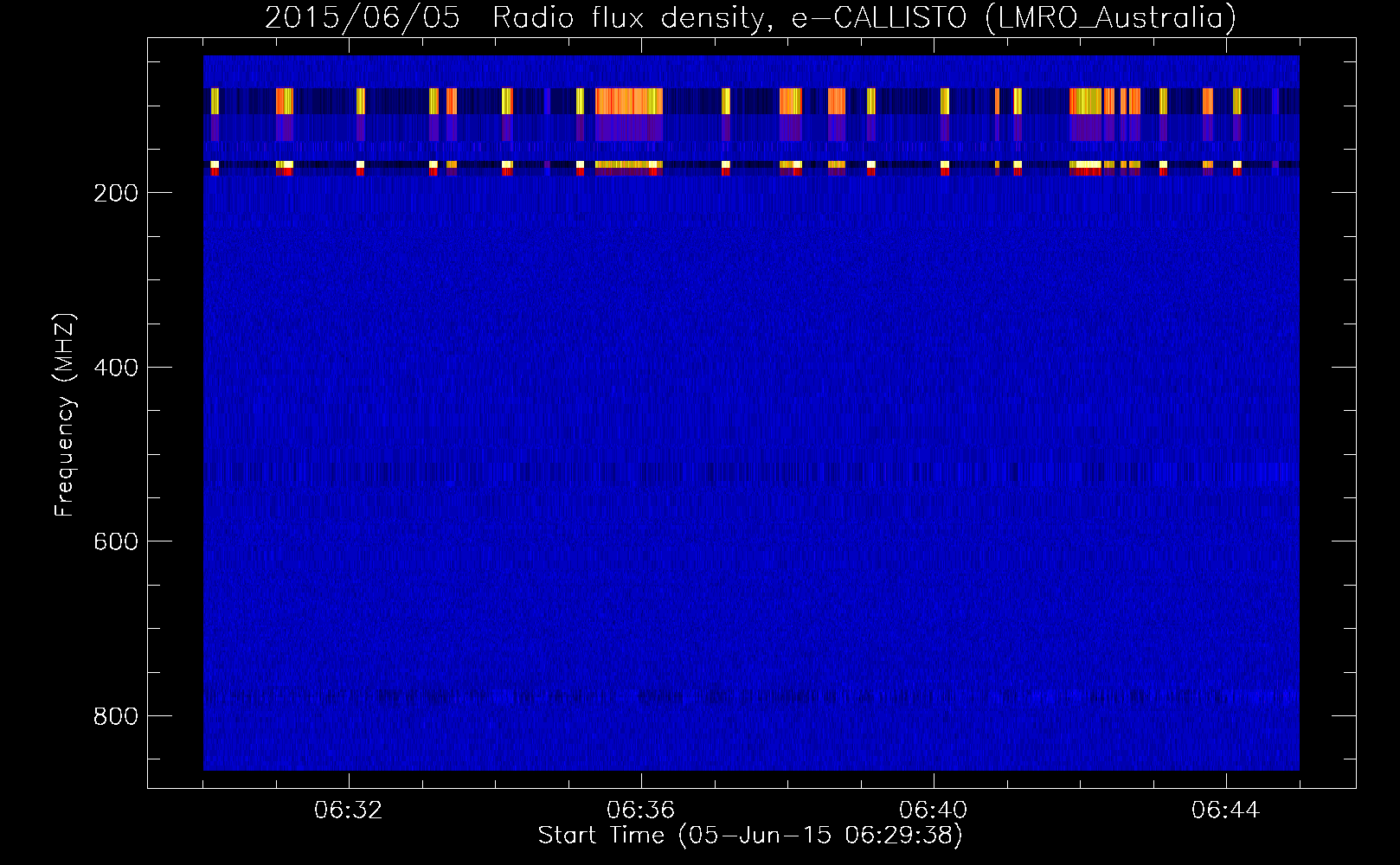The image size is (1400, 865).
Task: Click the 'Frequency (MHZ)' y-axis label
Action: (65, 415)
